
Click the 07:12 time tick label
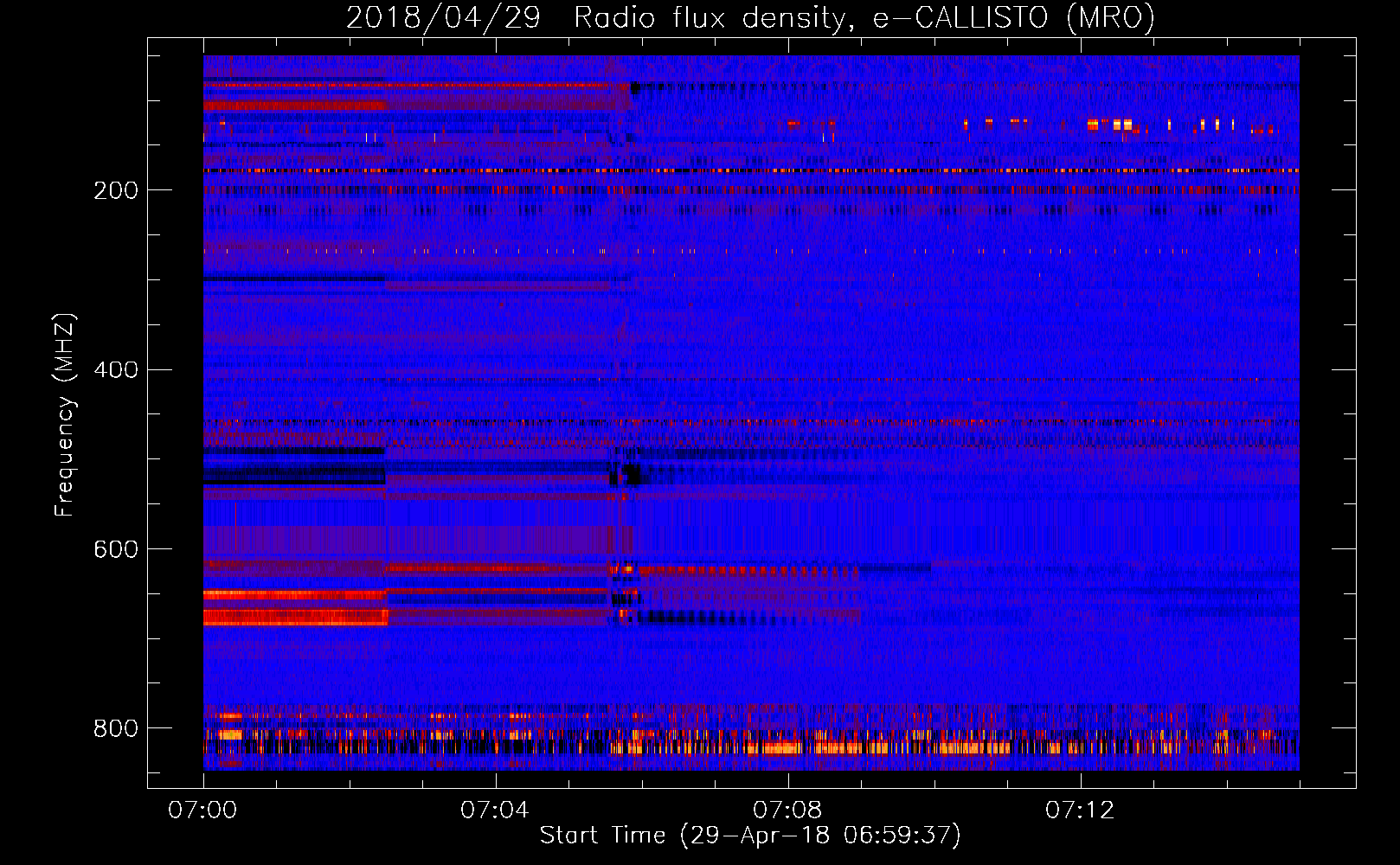tap(1080, 810)
